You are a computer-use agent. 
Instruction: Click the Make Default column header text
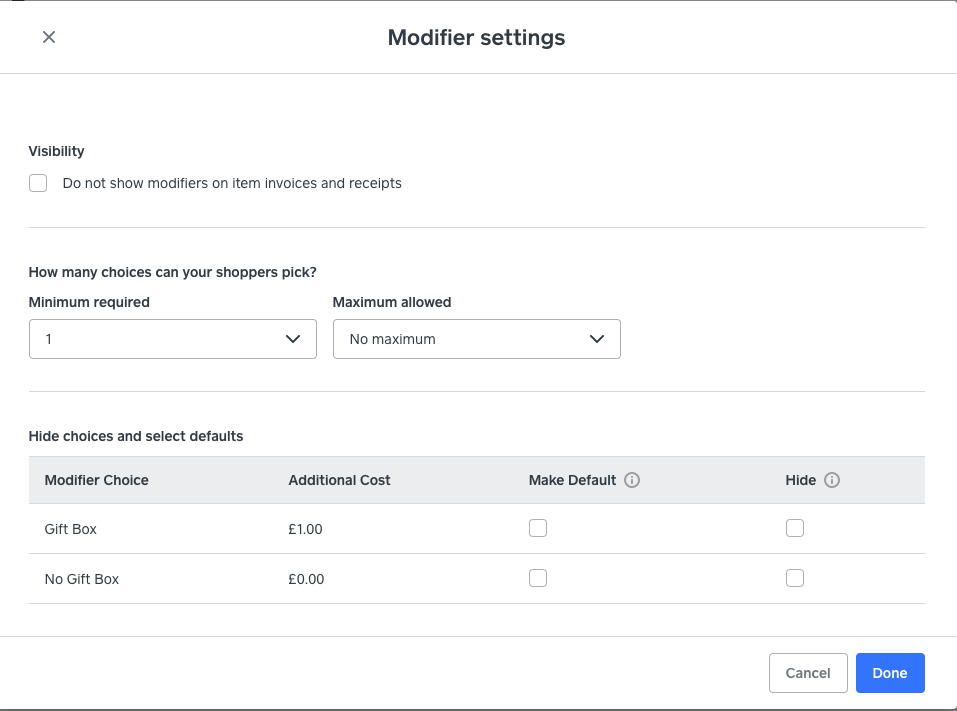[572, 480]
